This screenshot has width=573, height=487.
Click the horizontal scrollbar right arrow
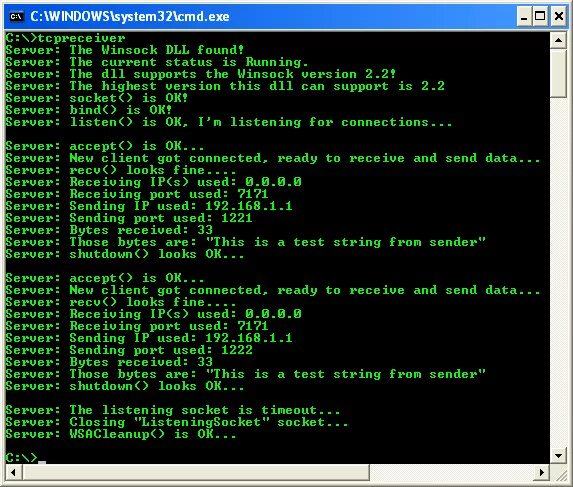click(x=542, y=472)
